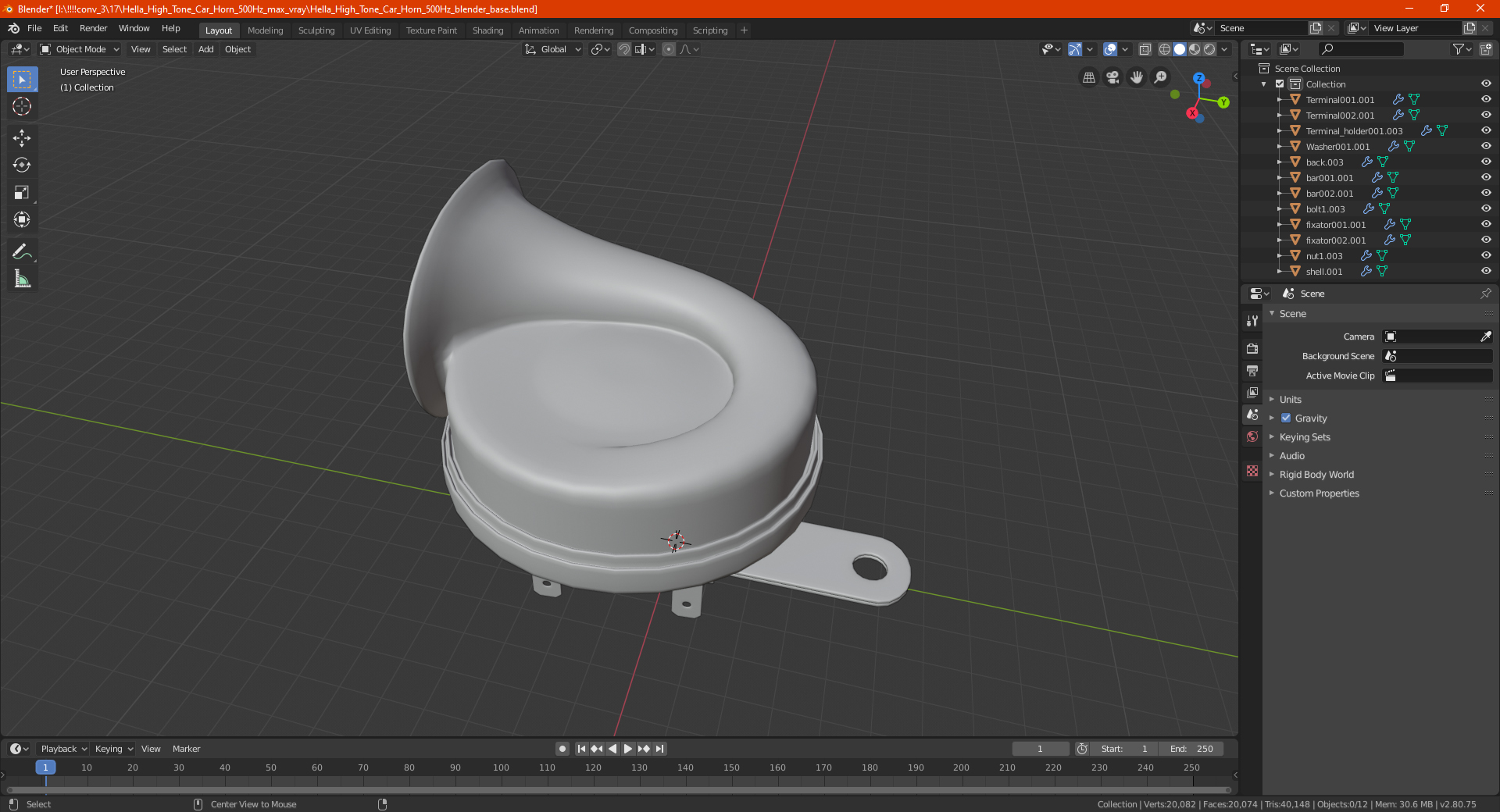Hide nut1.003 with its eye icon

[1486, 255]
